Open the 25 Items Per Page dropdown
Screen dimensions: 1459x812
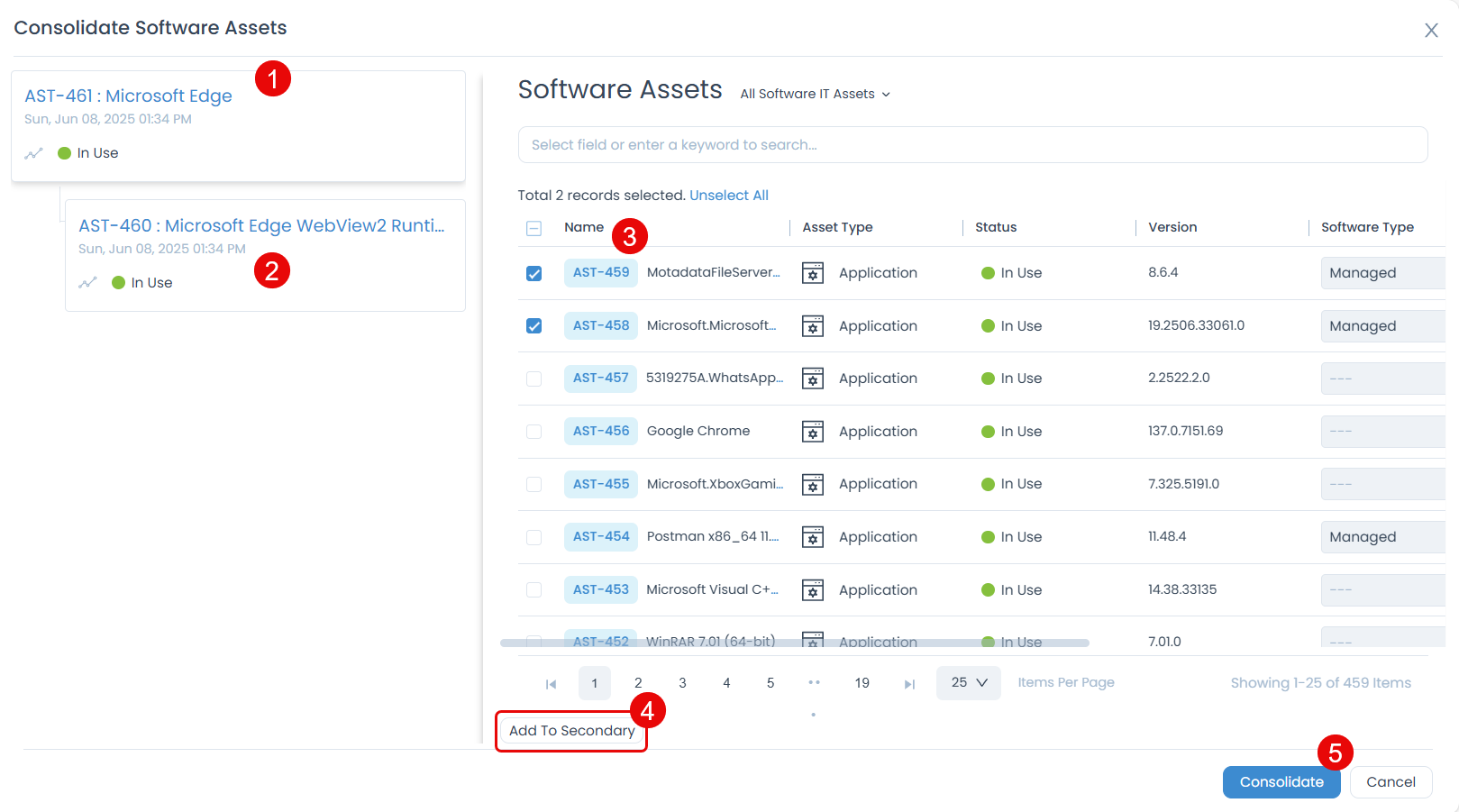point(967,683)
